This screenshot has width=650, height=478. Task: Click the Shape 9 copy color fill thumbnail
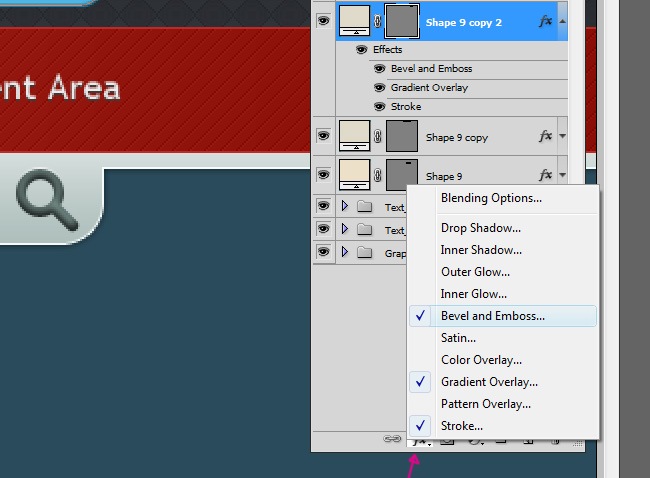[354, 137]
